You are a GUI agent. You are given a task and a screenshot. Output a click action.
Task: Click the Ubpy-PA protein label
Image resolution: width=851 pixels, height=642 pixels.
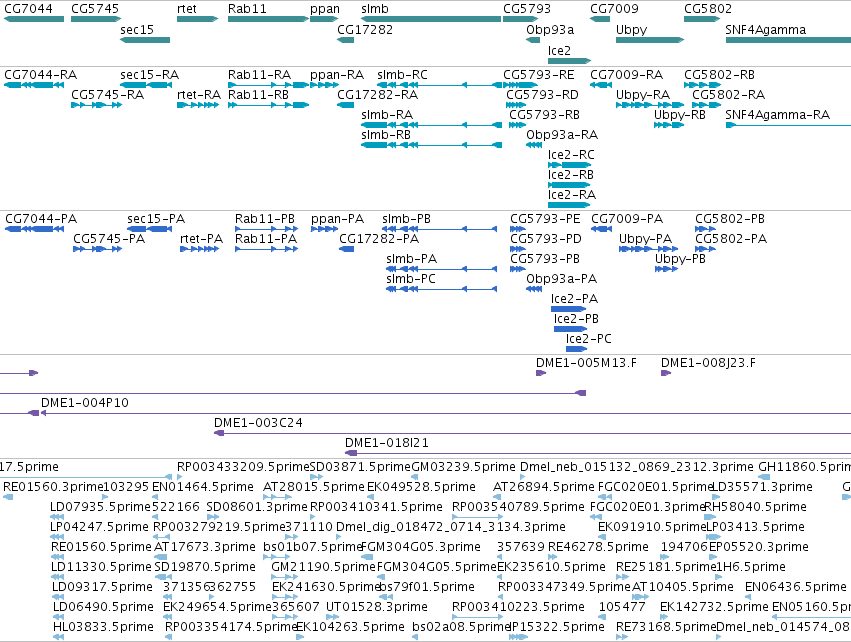point(645,239)
